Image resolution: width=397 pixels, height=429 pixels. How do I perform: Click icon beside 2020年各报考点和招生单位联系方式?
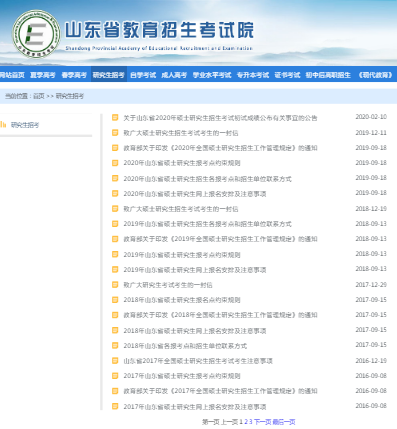click(115, 178)
